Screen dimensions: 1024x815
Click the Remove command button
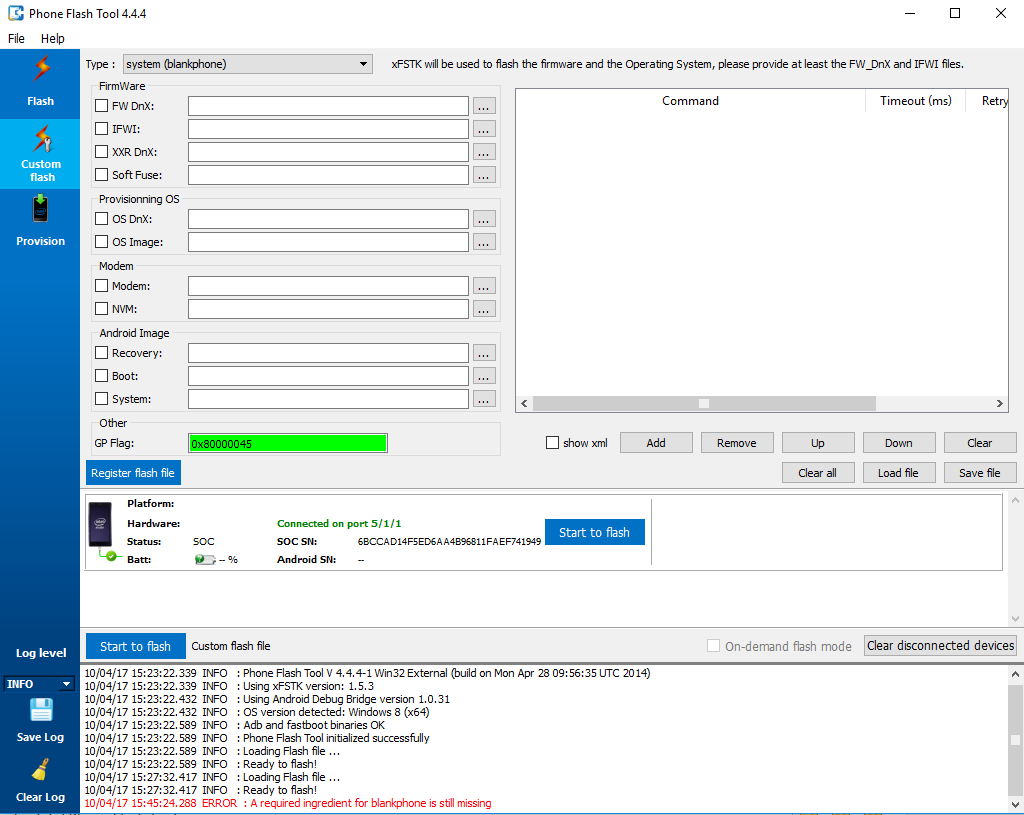737,443
